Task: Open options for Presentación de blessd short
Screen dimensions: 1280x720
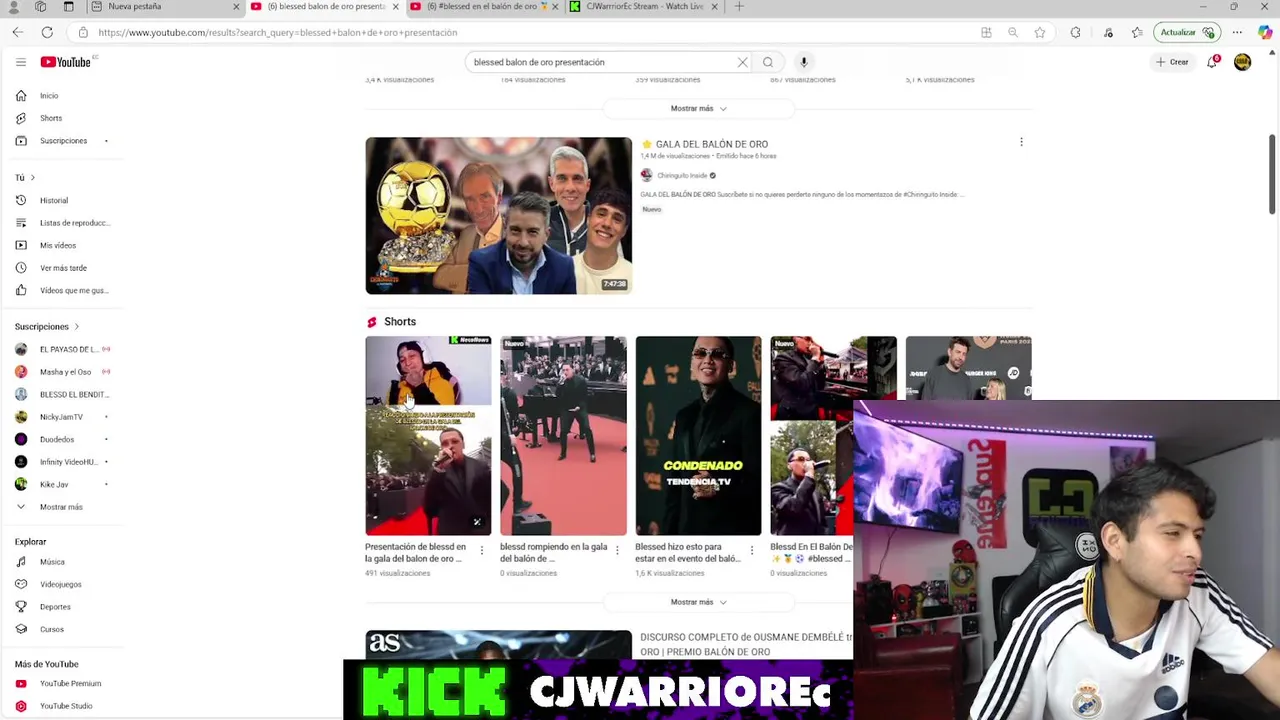Action: (481, 550)
